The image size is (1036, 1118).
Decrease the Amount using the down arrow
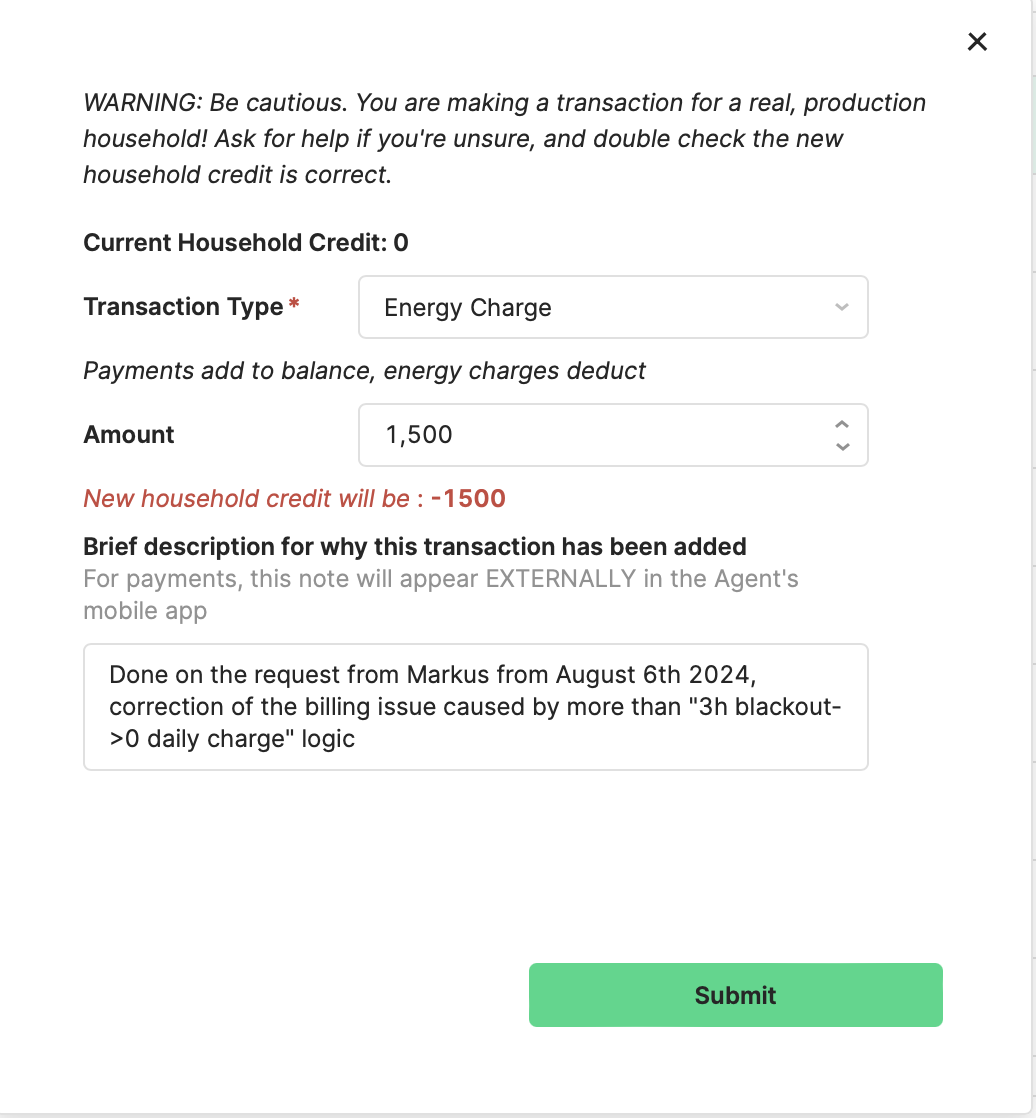click(842, 447)
